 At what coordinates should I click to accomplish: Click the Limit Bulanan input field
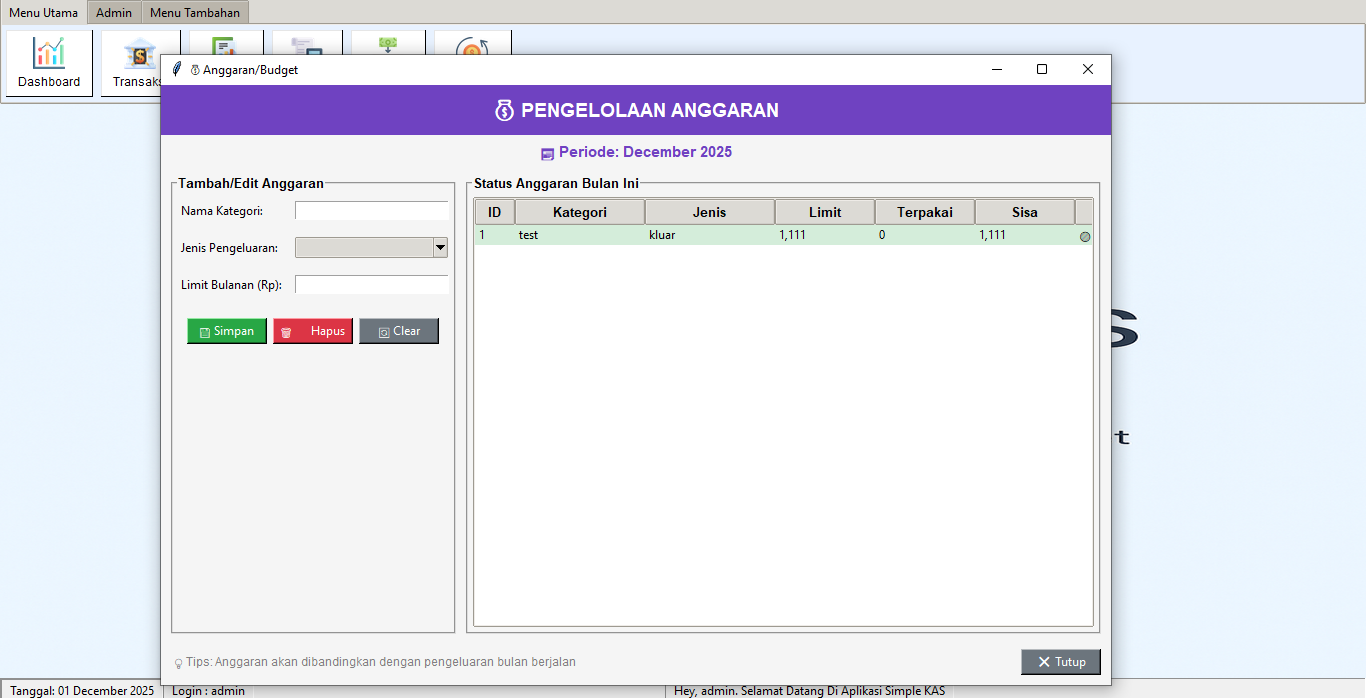click(x=371, y=284)
